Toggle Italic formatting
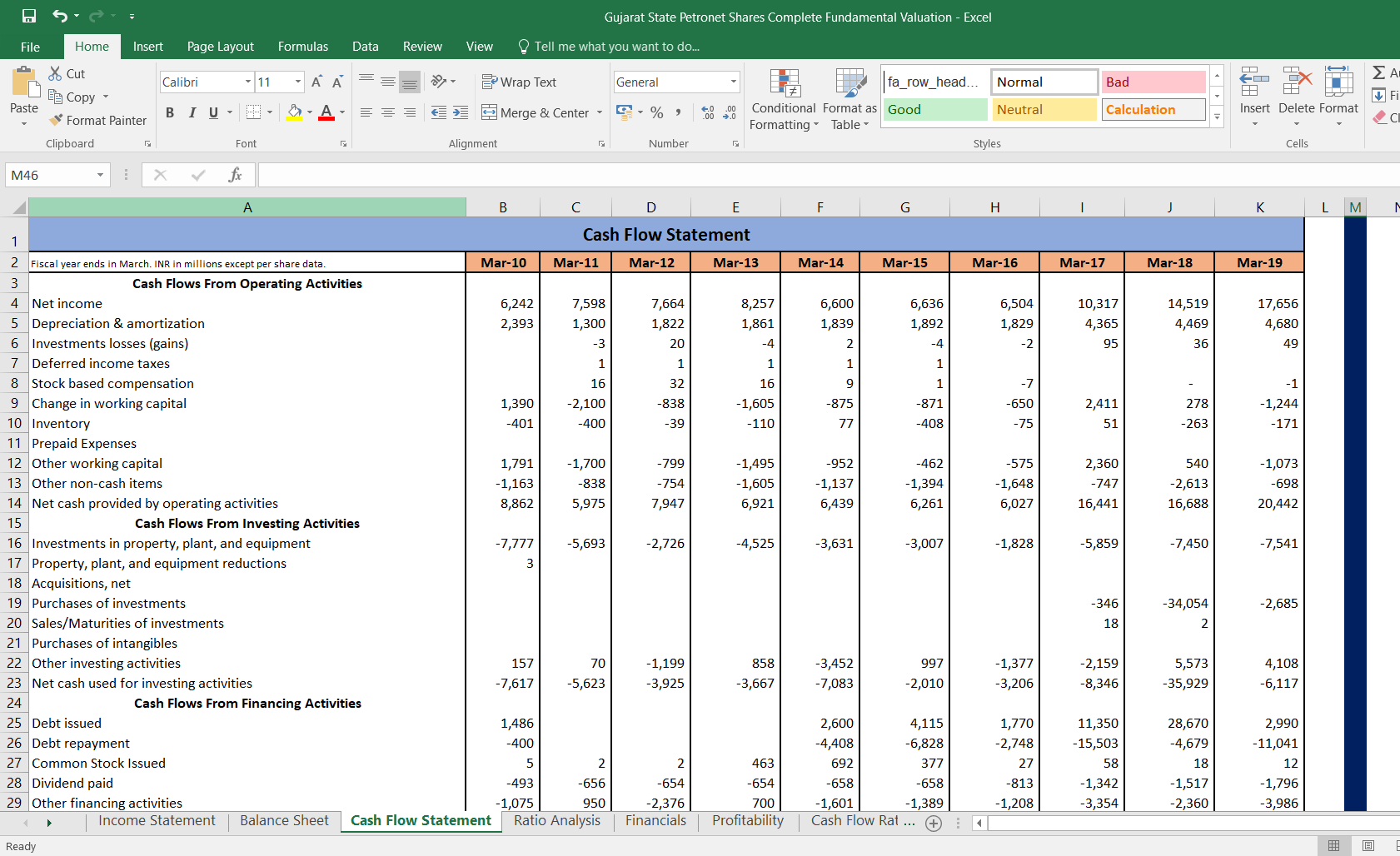The width and height of the screenshot is (1400, 856). click(x=192, y=112)
